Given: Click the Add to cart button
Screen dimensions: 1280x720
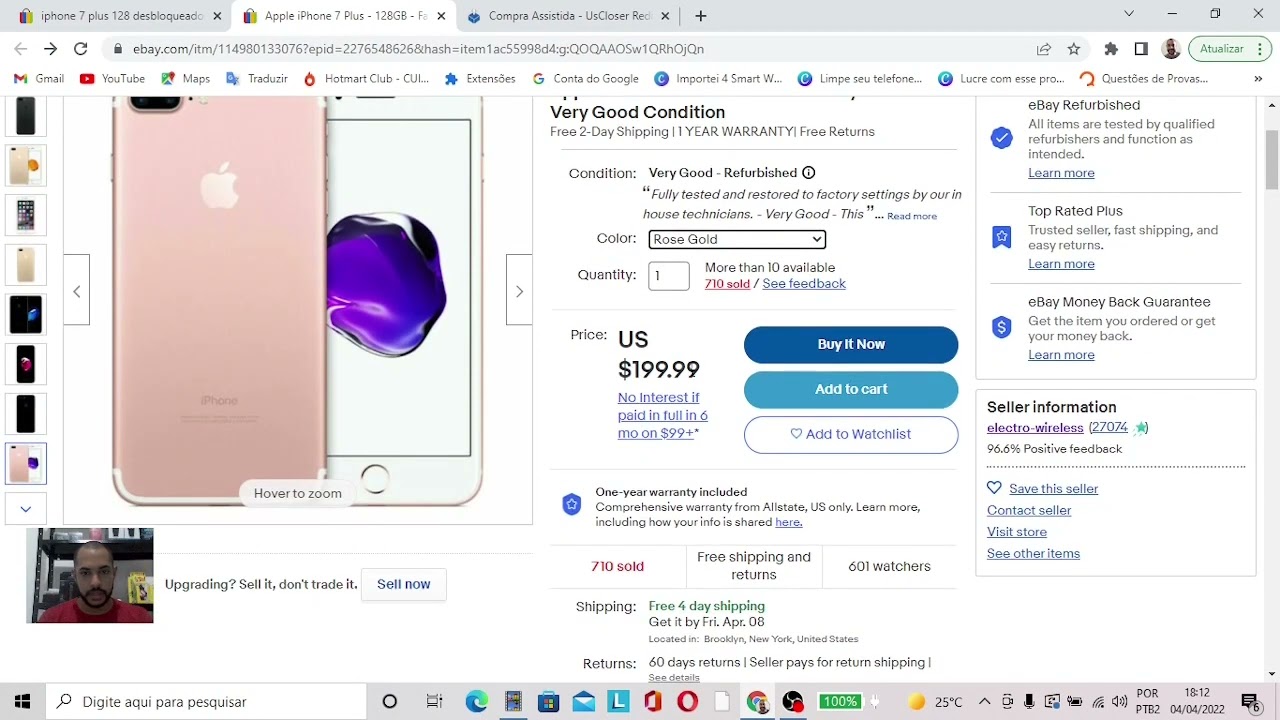Looking at the screenshot, I should click(851, 389).
